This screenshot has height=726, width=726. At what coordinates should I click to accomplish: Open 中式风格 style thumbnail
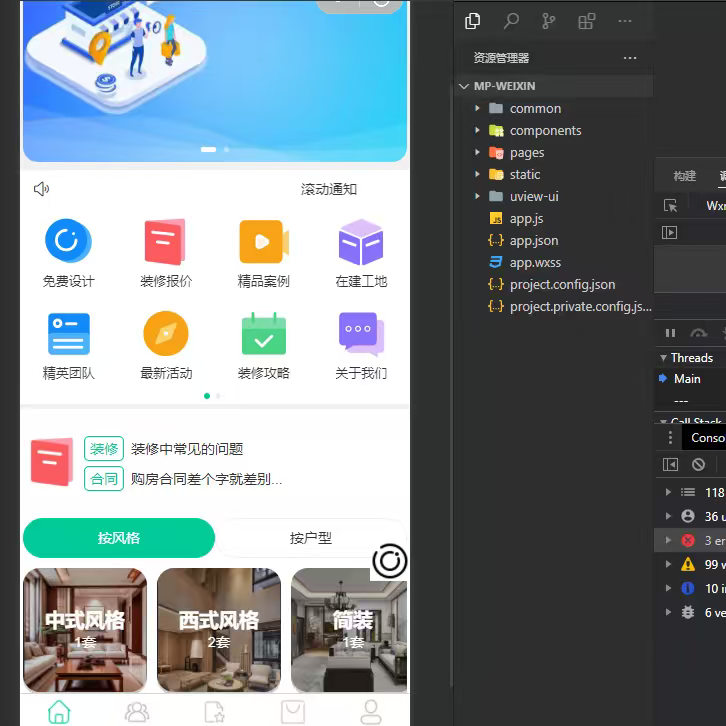(85, 630)
